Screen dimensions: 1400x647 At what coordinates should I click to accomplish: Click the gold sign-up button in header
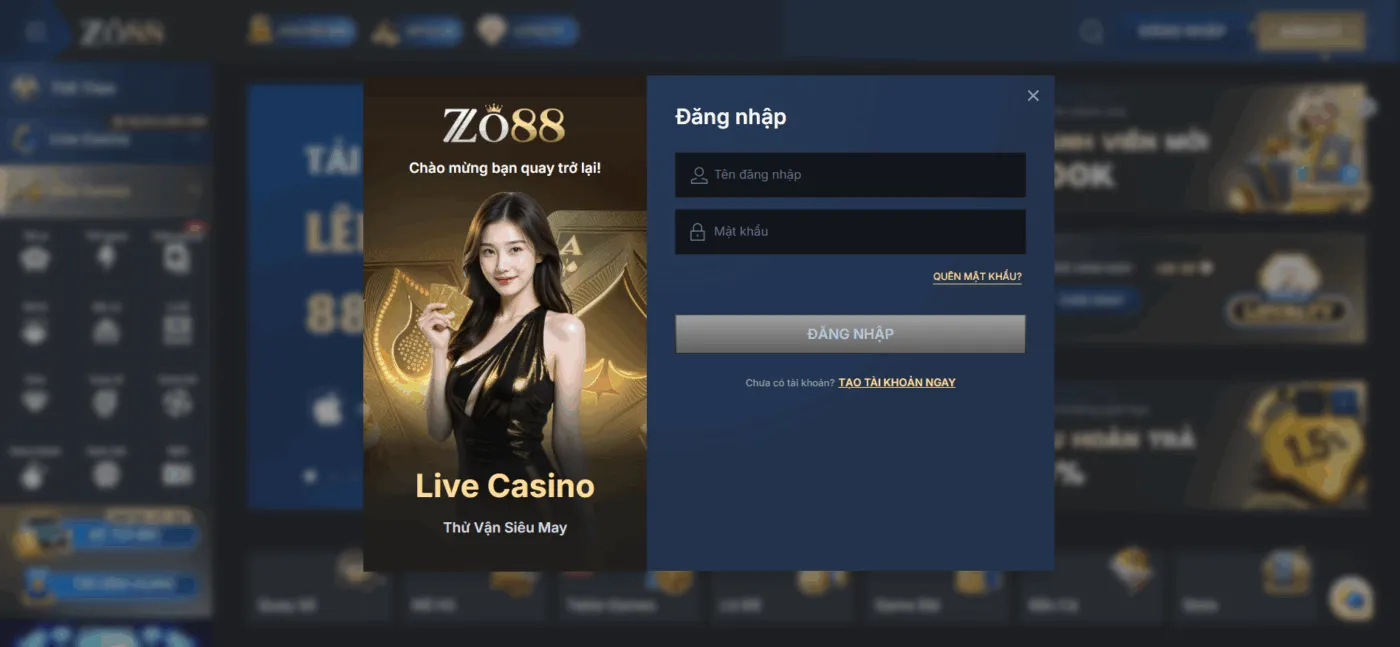point(1311,31)
